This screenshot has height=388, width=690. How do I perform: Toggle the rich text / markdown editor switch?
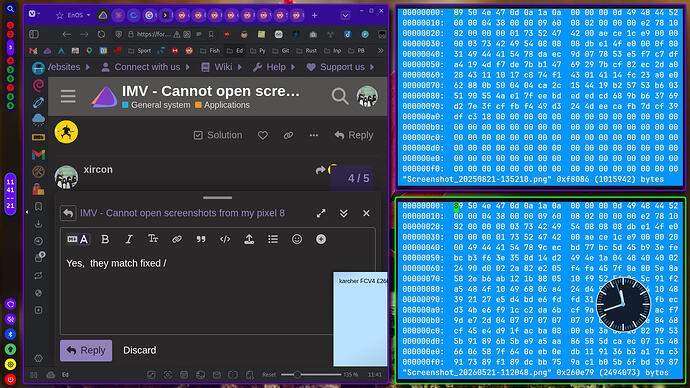tap(78, 239)
